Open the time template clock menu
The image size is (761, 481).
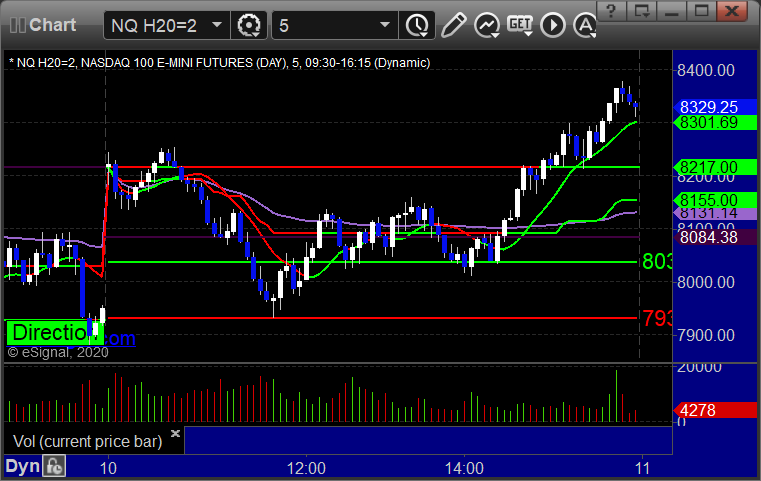[x=417, y=25]
